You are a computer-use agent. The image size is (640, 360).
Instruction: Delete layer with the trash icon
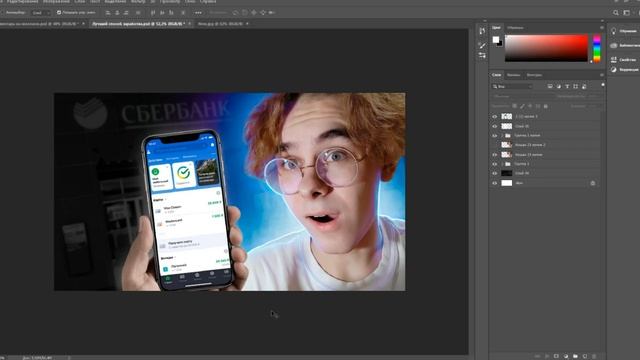pos(594,356)
